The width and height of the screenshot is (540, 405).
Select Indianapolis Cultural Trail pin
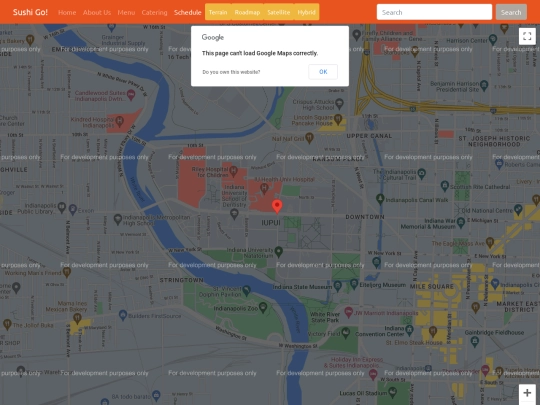click(x=422, y=173)
